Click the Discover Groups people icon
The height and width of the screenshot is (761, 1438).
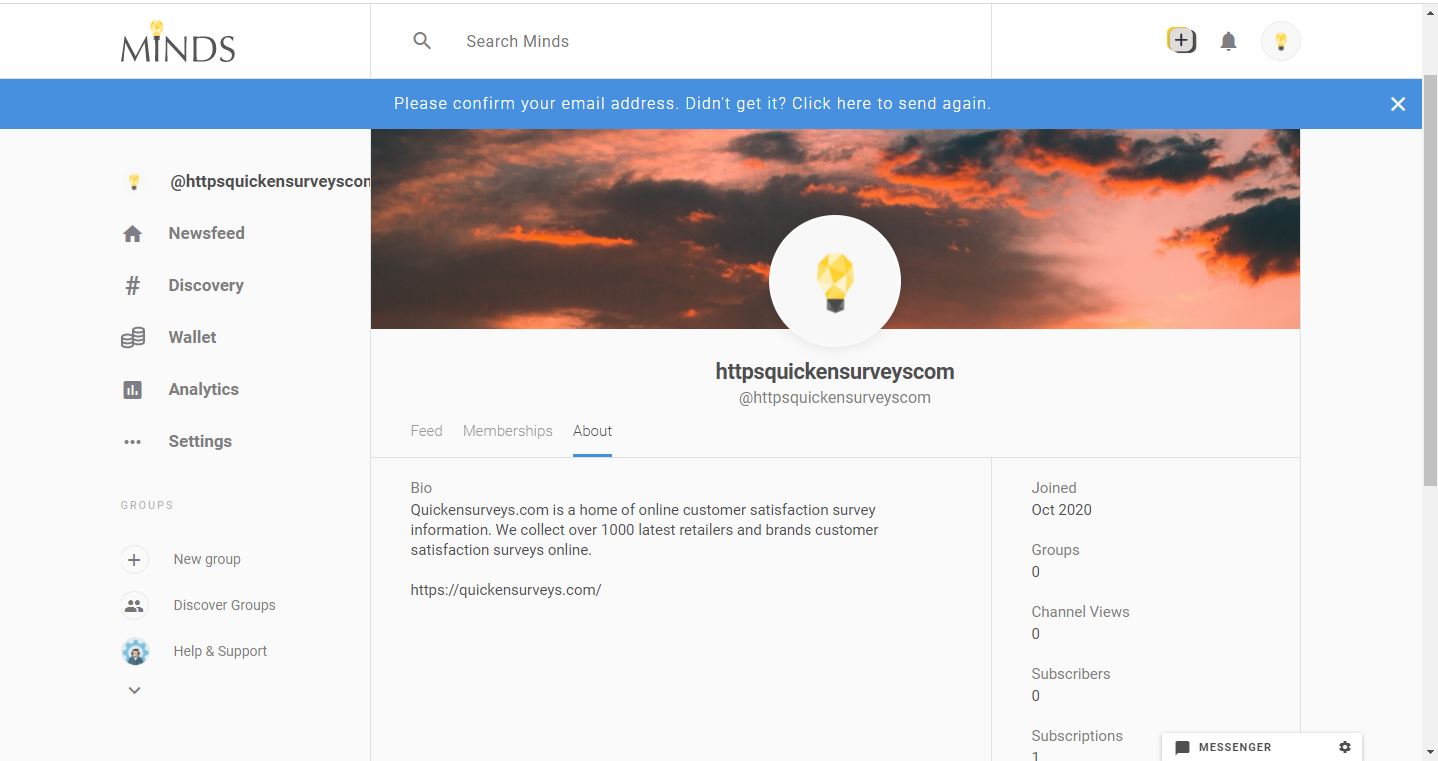point(135,605)
